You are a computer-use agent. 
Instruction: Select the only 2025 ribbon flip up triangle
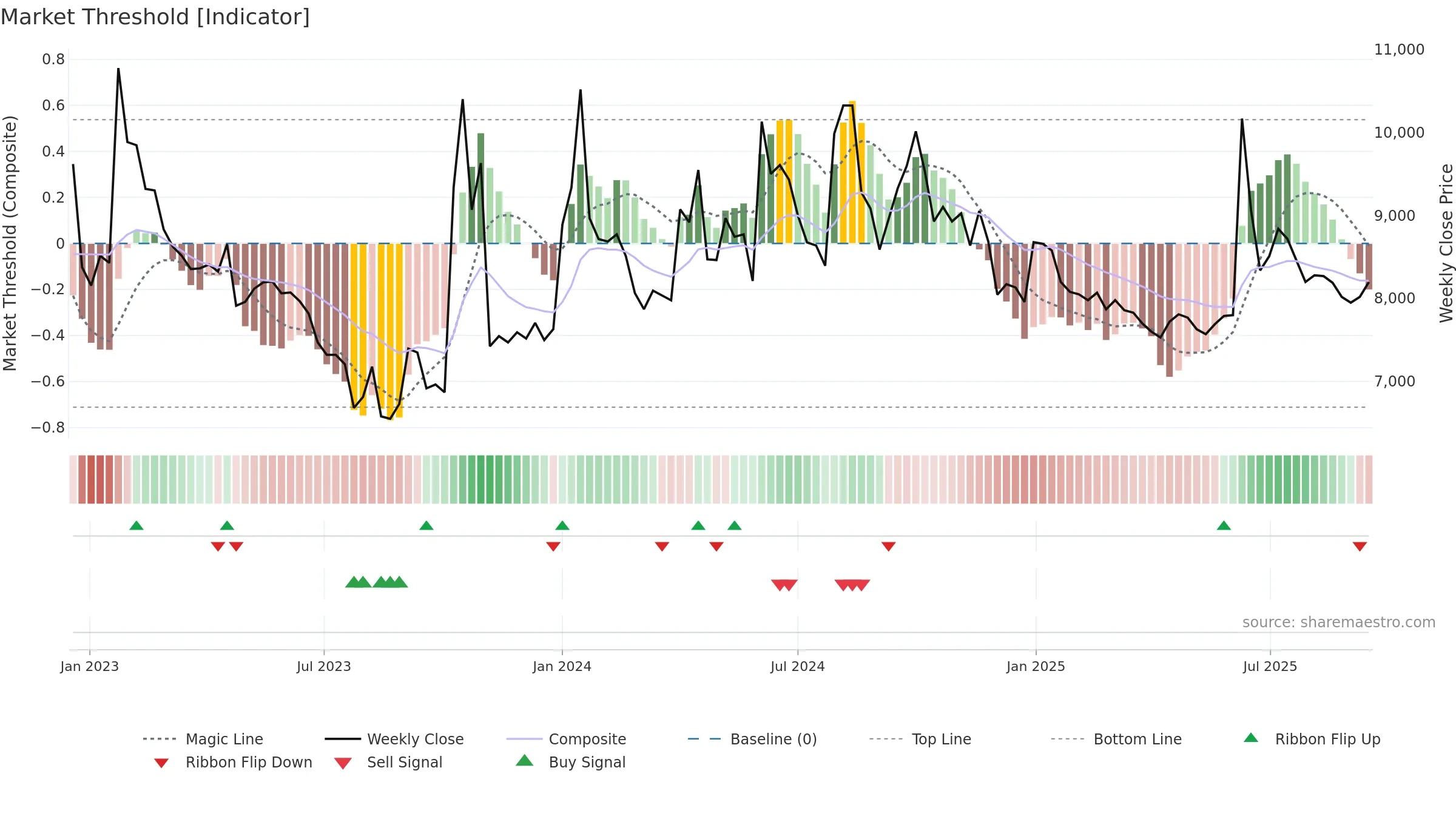coord(1224,525)
